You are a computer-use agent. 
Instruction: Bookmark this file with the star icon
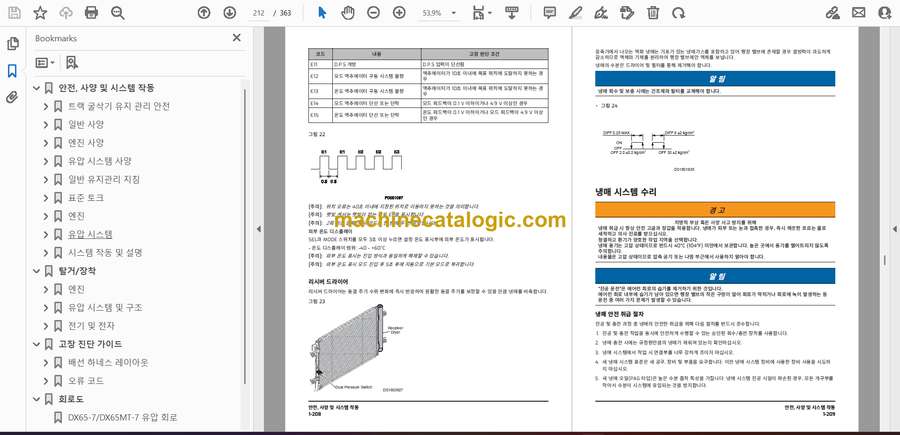click(40, 13)
